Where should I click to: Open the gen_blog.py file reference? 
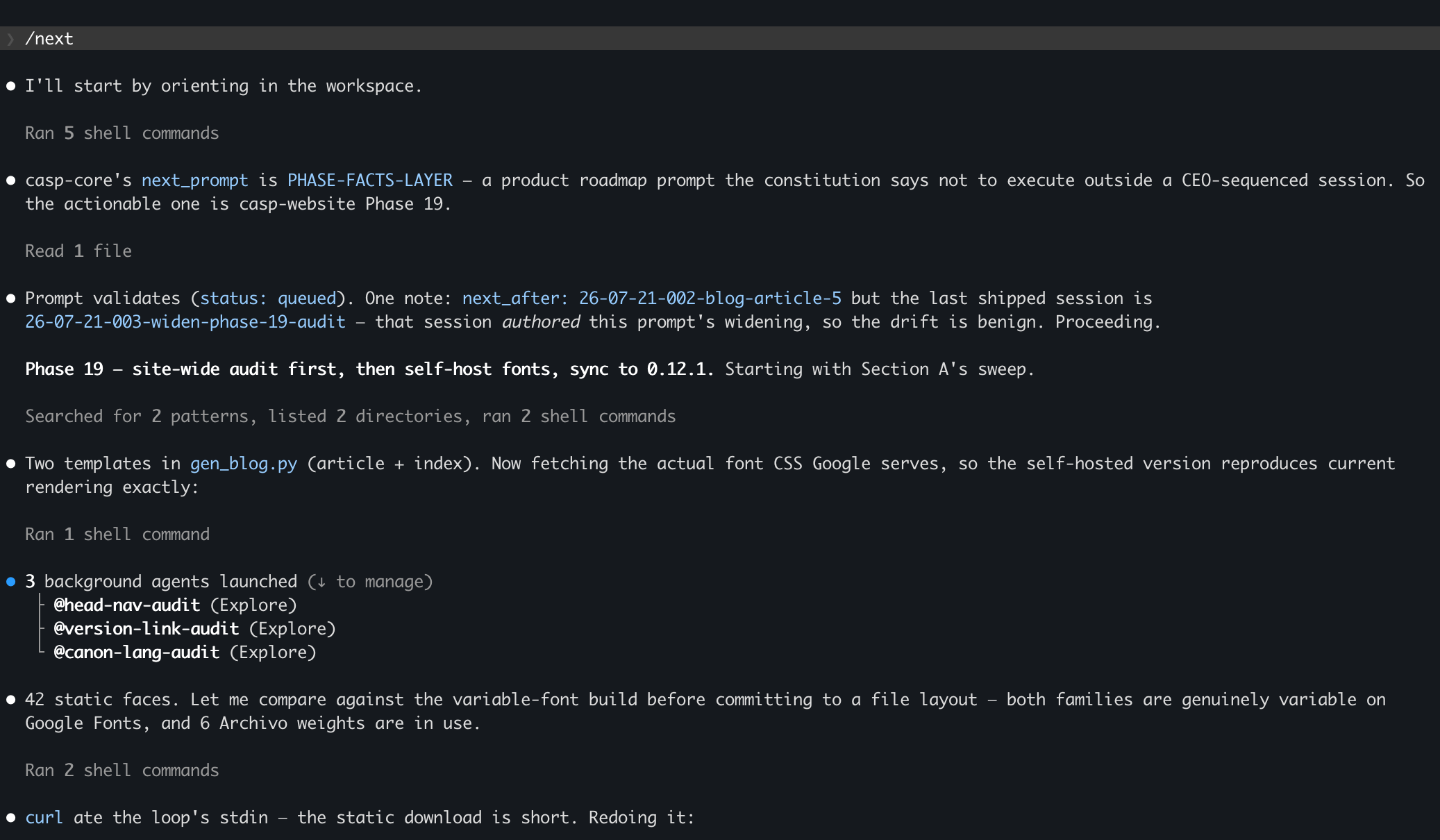tap(244, 463)
